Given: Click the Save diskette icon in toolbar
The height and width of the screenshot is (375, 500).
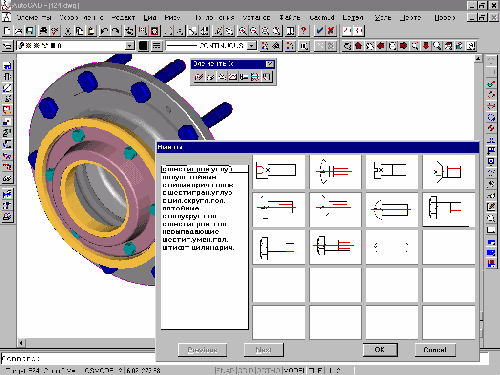Looking at the screenshot, I should pos(30,31).
